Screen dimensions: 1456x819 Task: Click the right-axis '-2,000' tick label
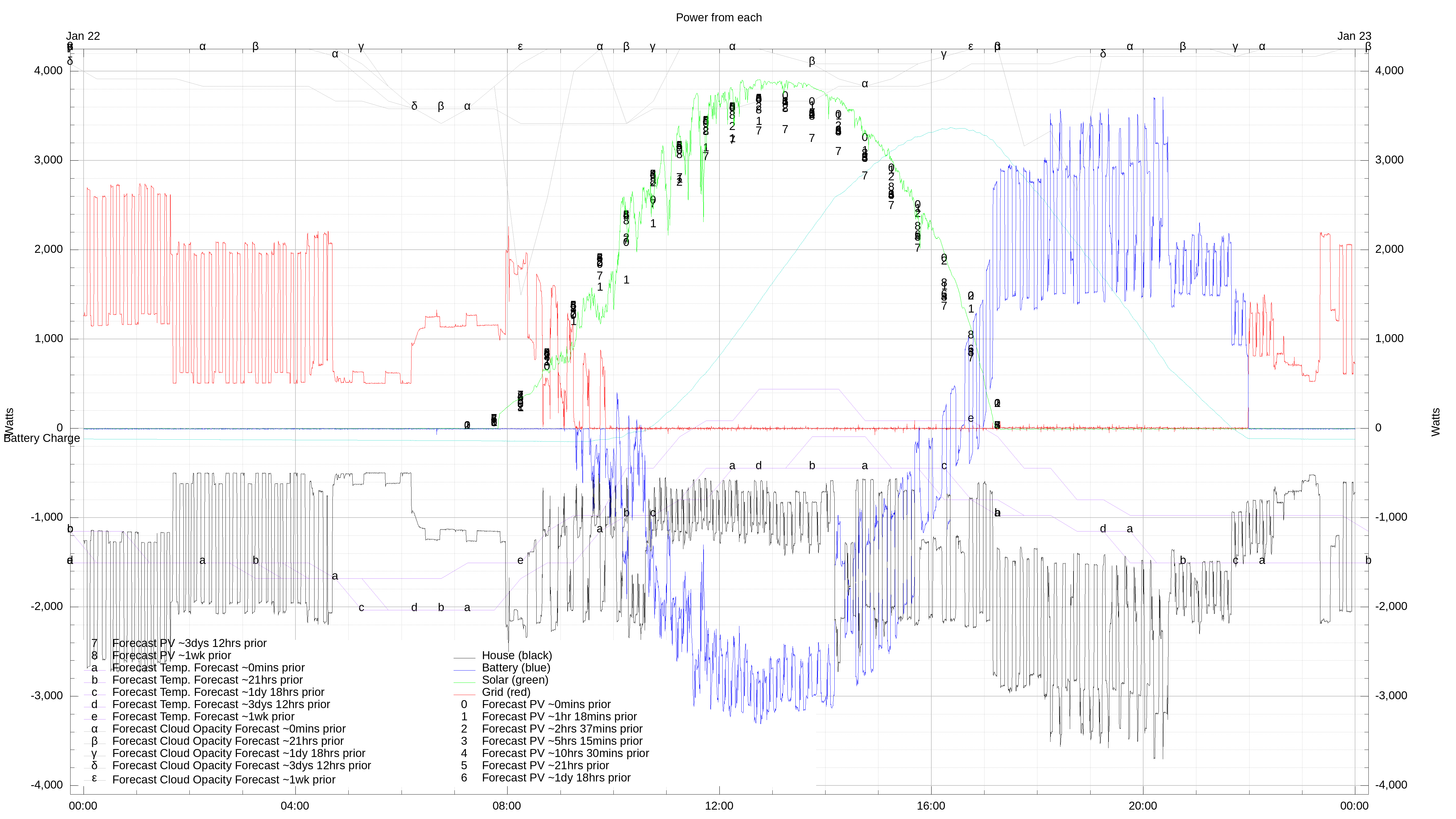(x=1391, y=607)
